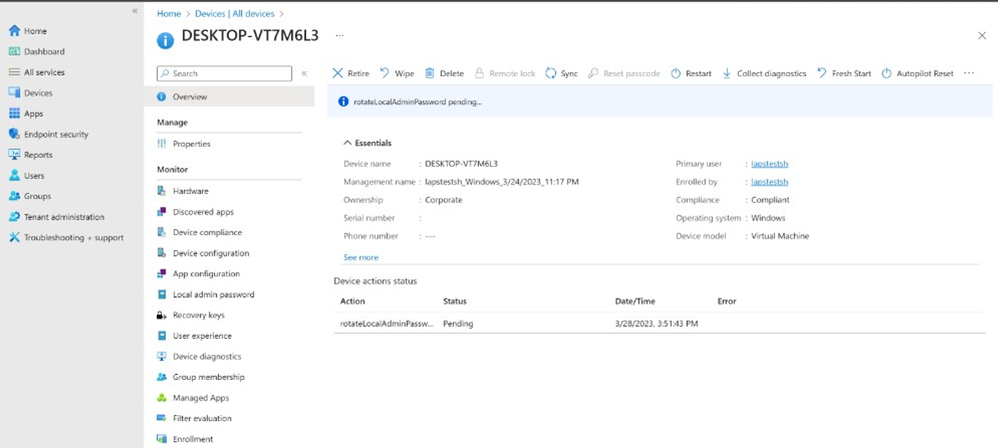This screenshot has width=998, height=448.
Task: Click the Virtual Machine device model value
Action: pyautogui.click(x=780, y=236)
